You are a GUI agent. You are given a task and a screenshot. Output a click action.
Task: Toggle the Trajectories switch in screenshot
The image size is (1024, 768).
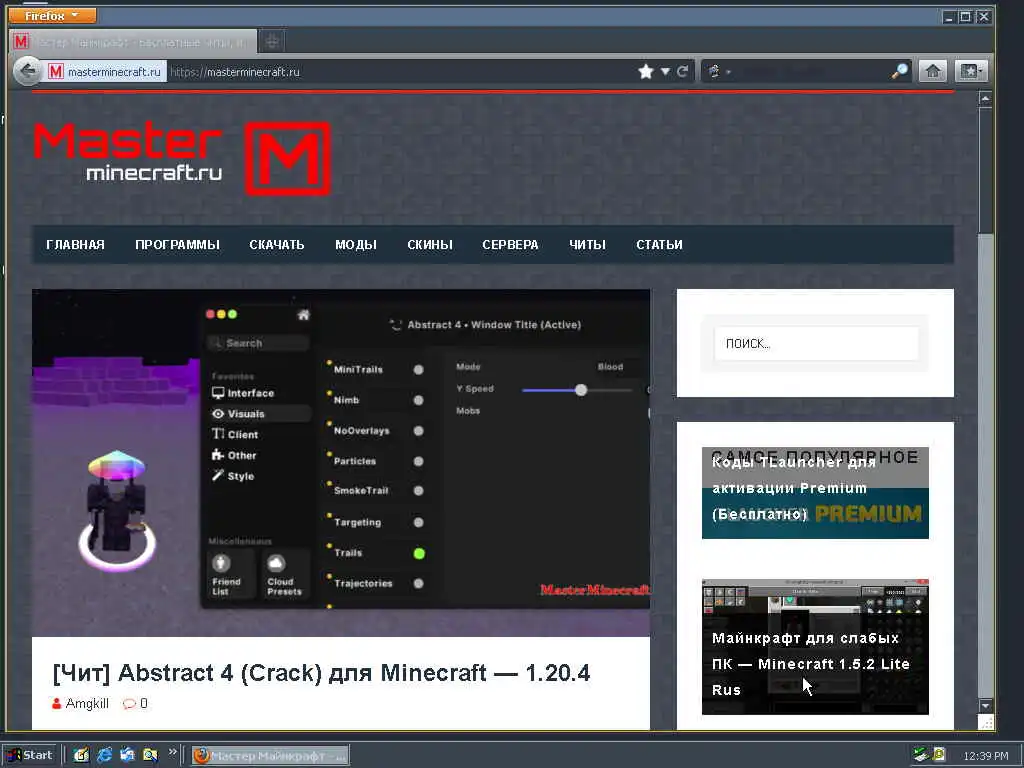pos(419,584)
